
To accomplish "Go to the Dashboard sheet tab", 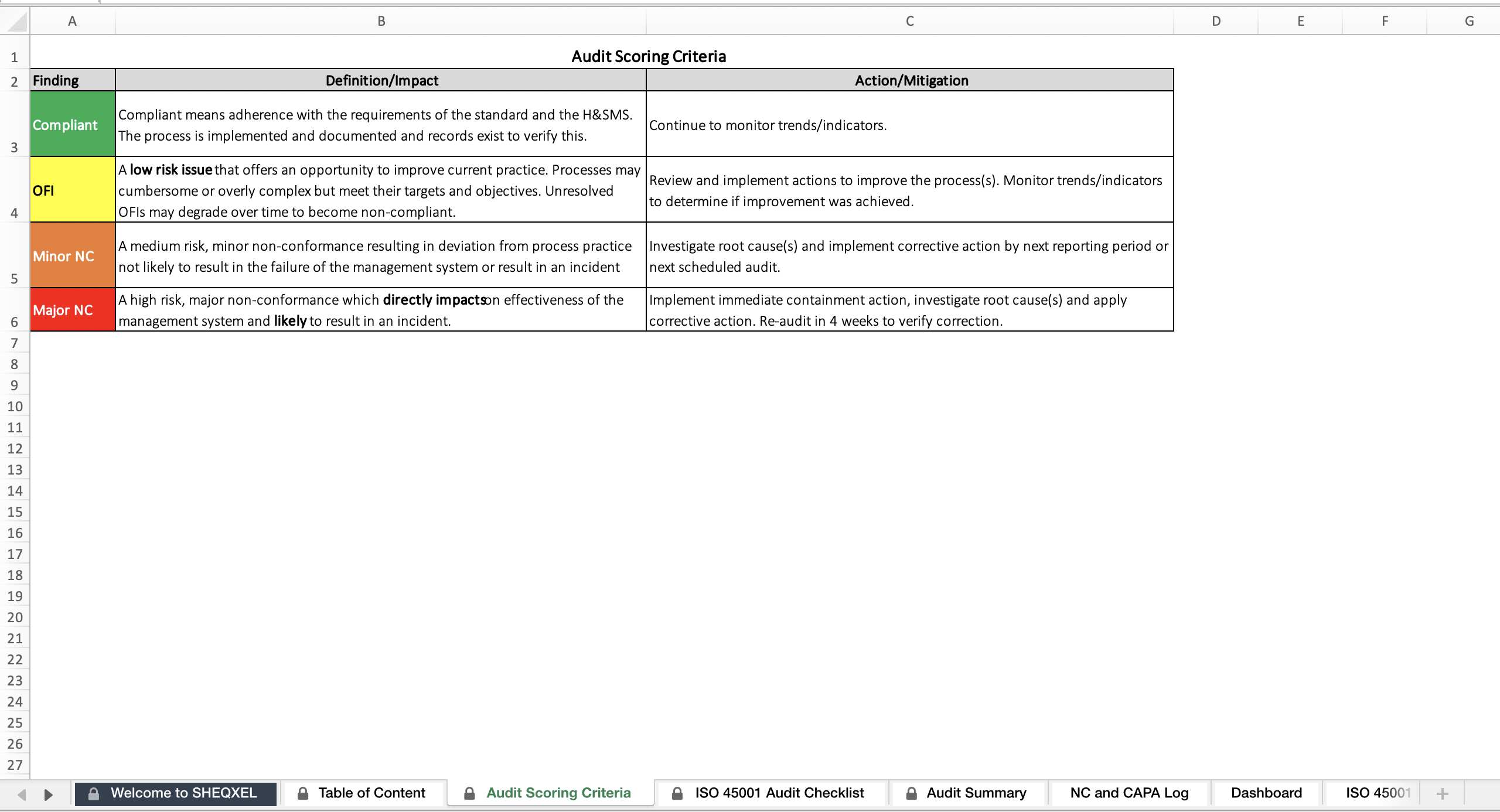I will [1266, 793].
